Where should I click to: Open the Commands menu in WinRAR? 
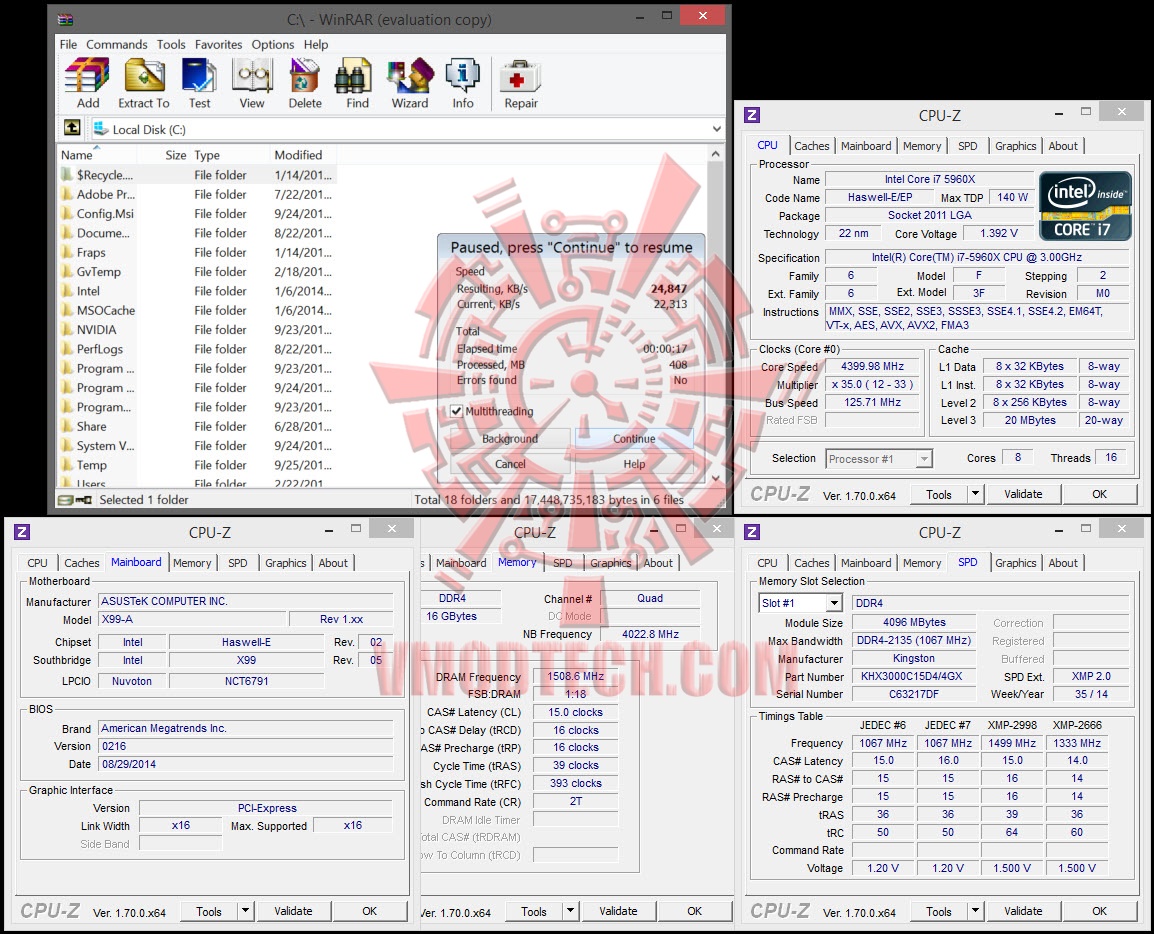[117, 44]
